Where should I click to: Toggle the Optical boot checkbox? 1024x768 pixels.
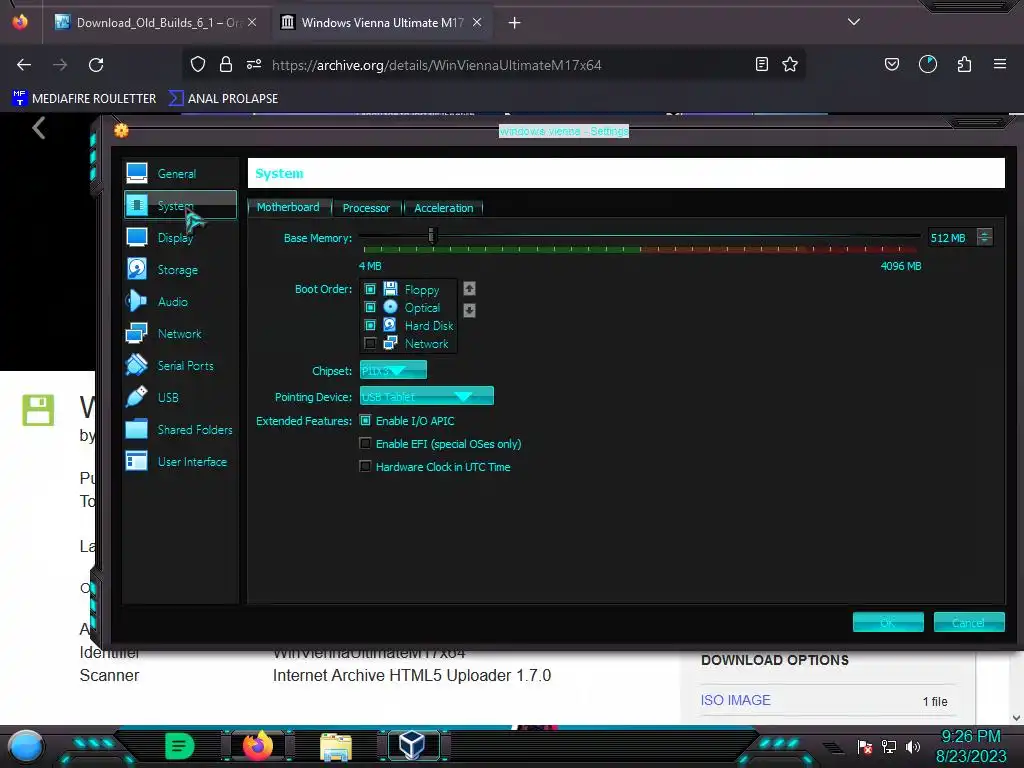pyautogui.click(x=370, y=307)
